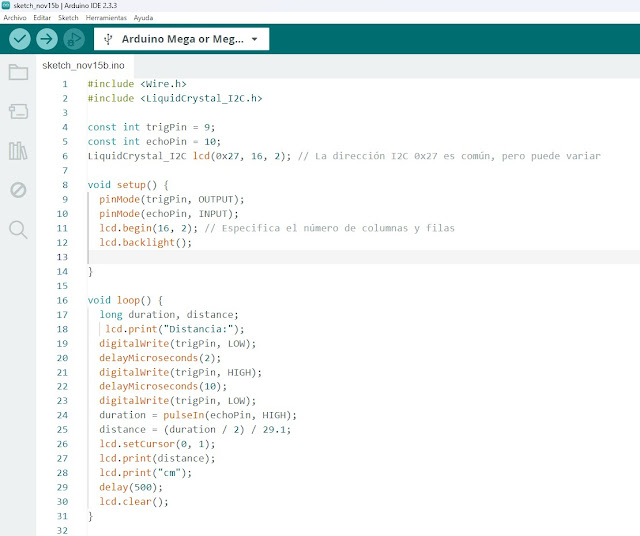Viewport: 640px width, 536px height.
Task: Click 'pinMode(trigPin, OUTPUT);' line
Action: point(171,199)
